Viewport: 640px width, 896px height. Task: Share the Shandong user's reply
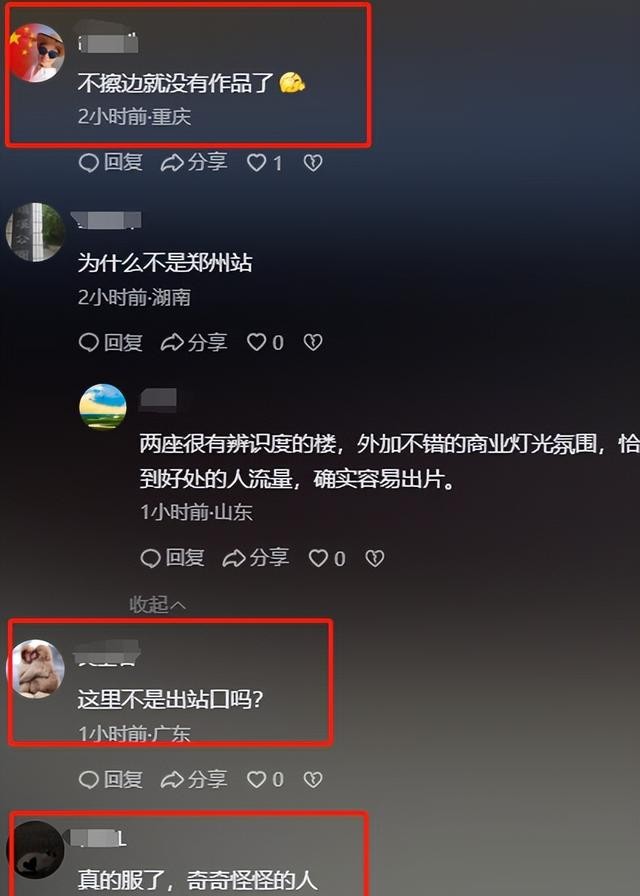[x=255, y=558]
